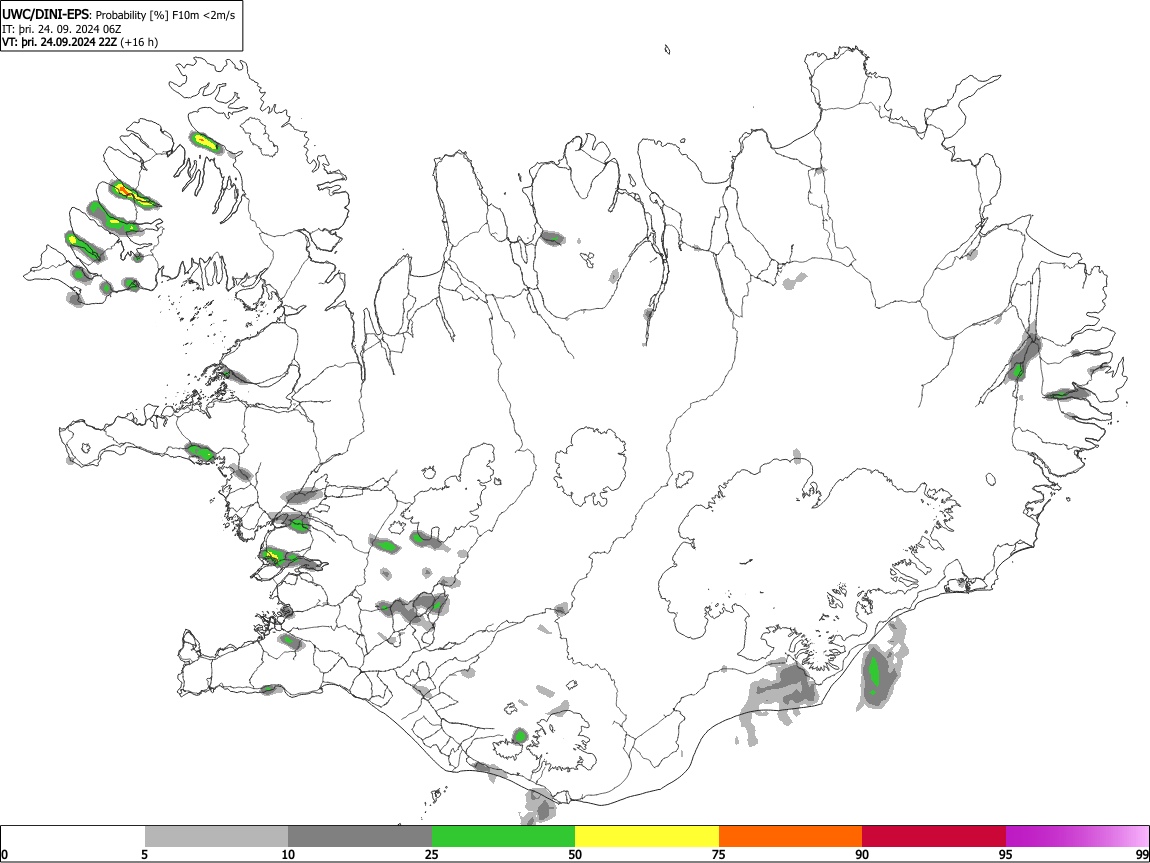Viewport: 1150px width, 863px height.
Task: Click the 'IT: þri. 24. 09. 2024 06Z' line
Action: 62,29
